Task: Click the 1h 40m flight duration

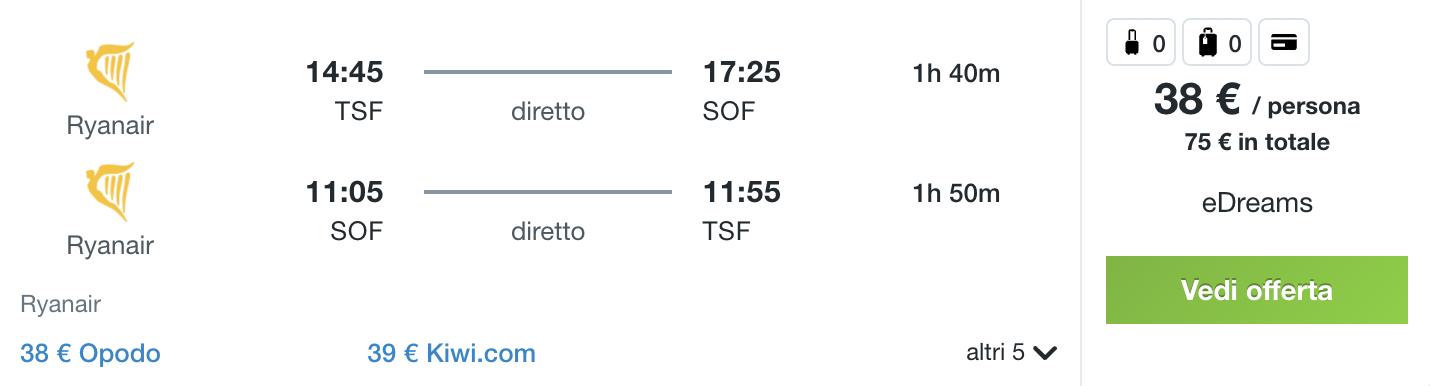Action: coord(956,73)
